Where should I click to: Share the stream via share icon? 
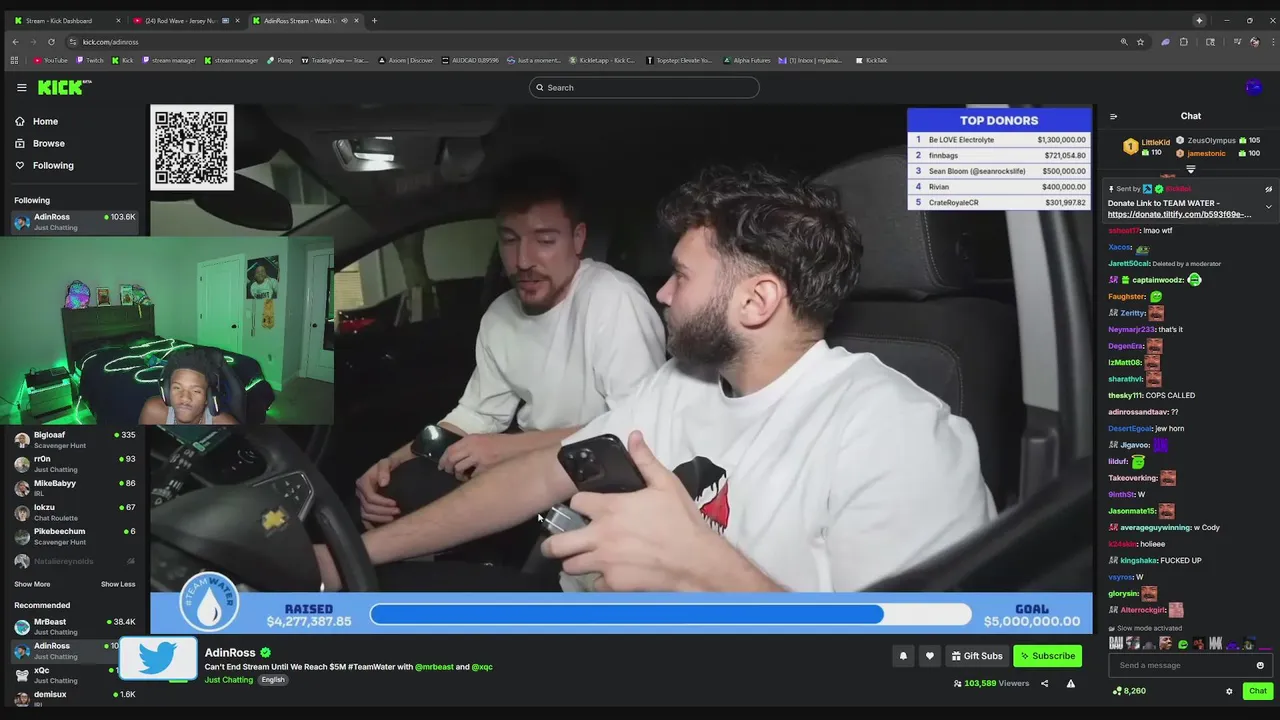pos(1044,684)
